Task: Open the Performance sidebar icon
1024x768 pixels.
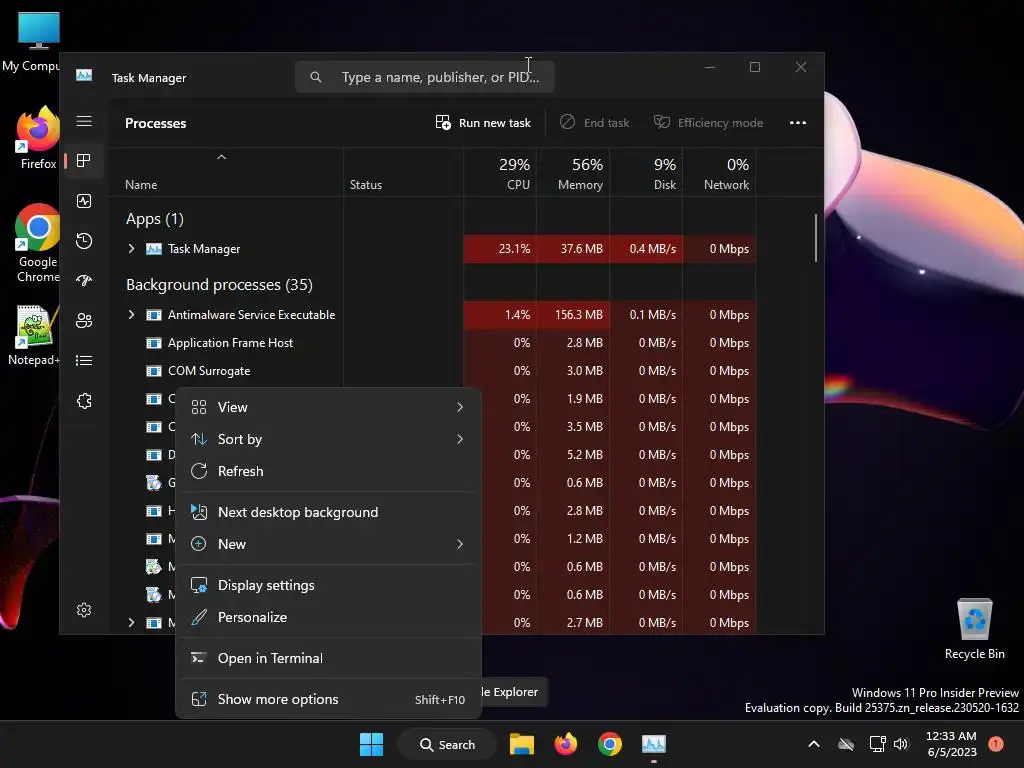Action: click(84, 201)
